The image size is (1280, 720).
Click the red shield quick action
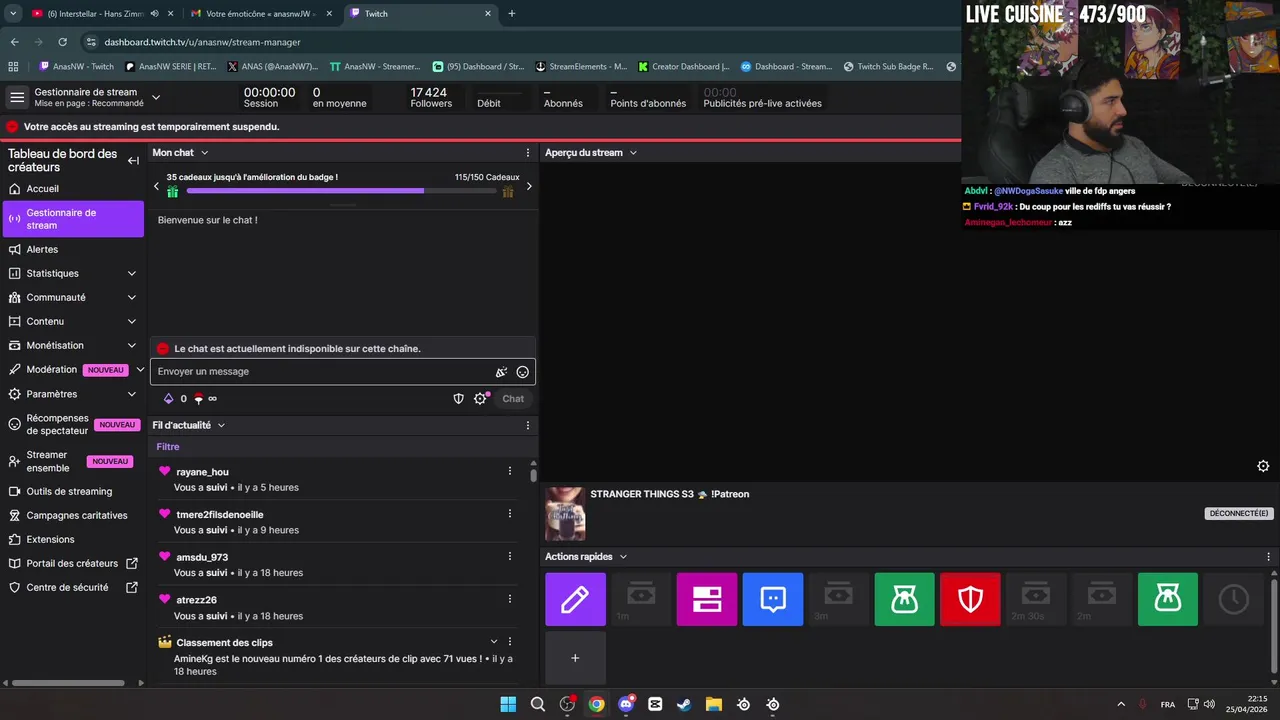point(971,599)
